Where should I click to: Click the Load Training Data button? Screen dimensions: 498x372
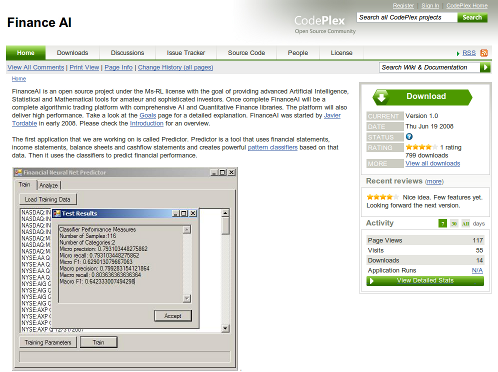[48, 199]
